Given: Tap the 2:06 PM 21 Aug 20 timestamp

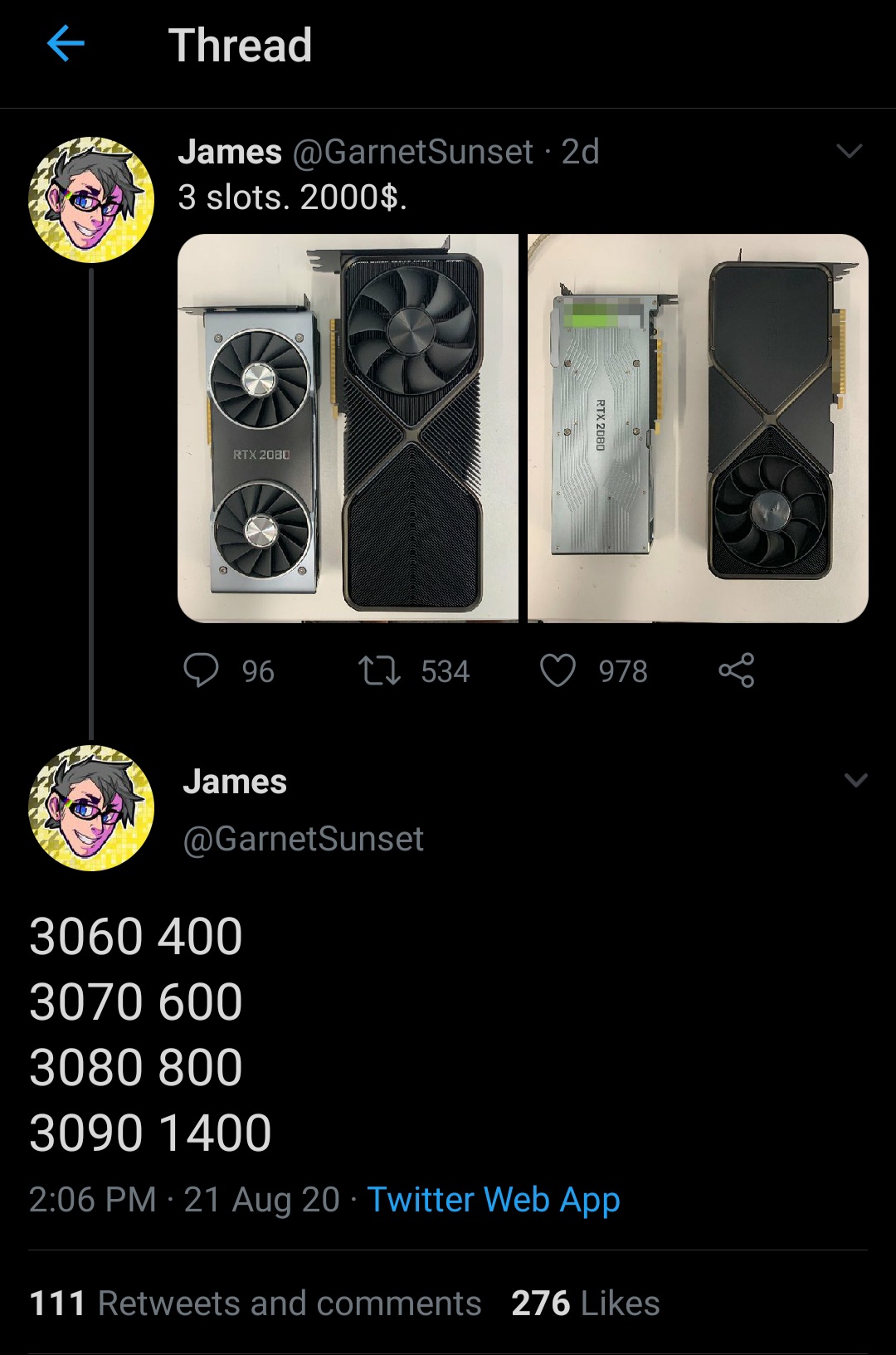Looking at the screenshot, I should 184,1200.
